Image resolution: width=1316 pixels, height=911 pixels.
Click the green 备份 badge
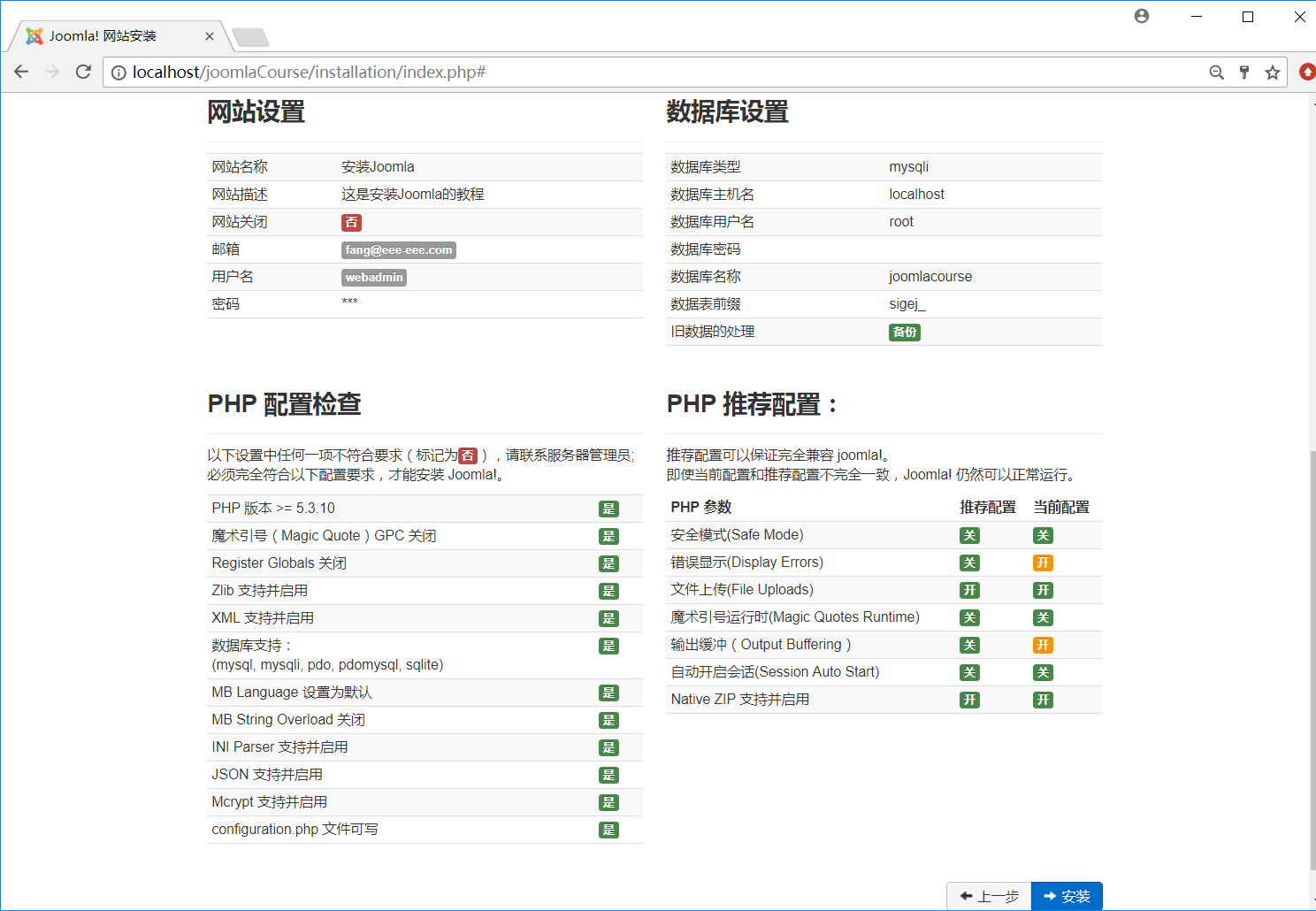(x=905, y=333)
